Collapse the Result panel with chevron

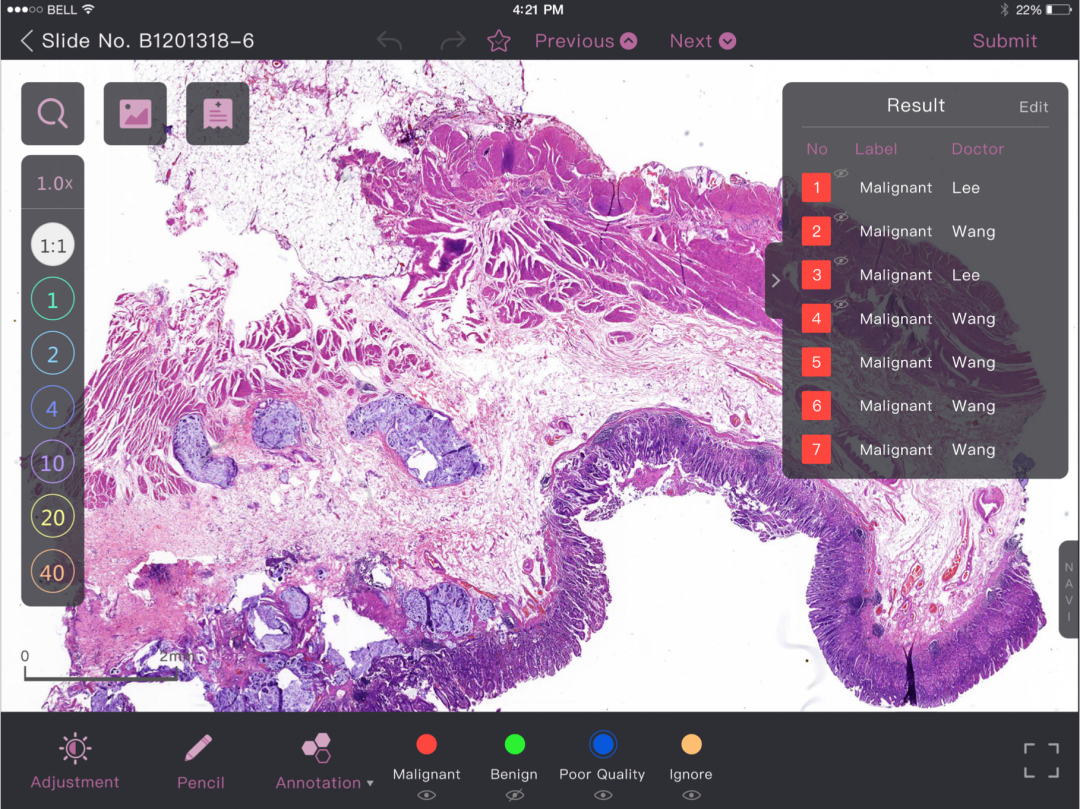click(x=775, y=281)
